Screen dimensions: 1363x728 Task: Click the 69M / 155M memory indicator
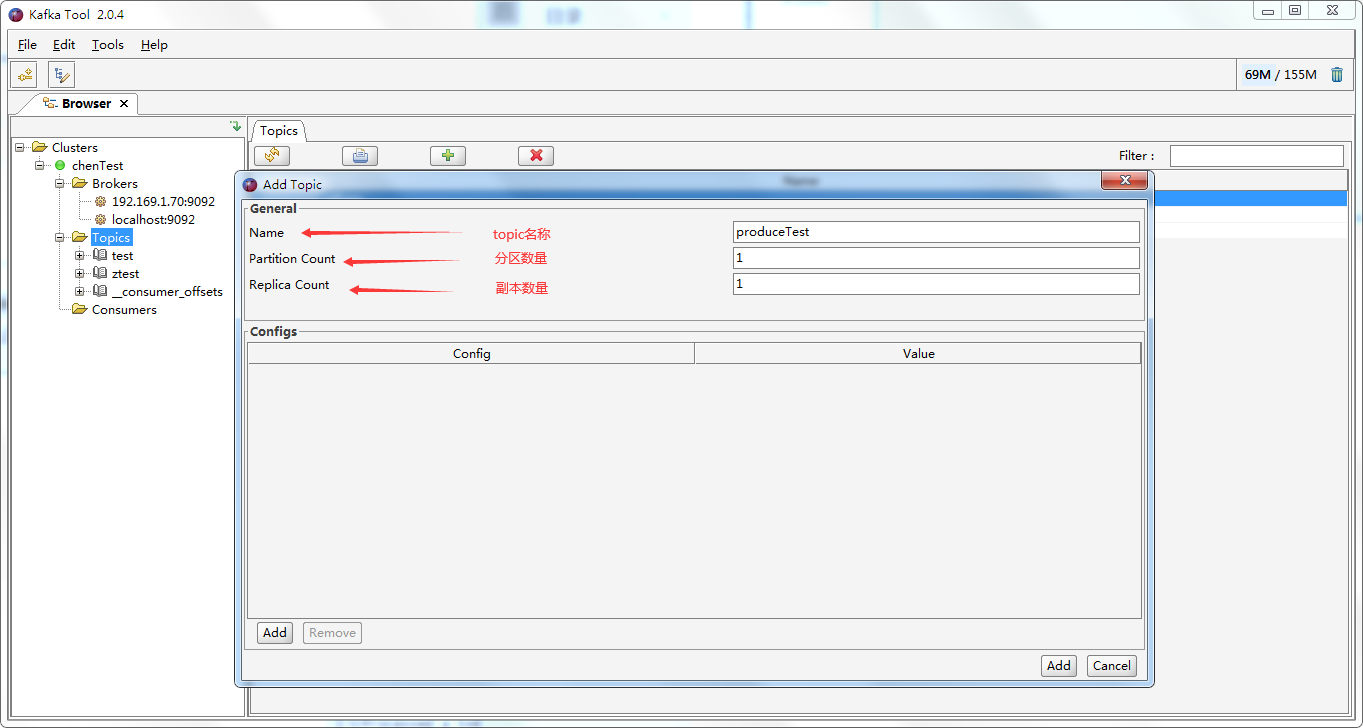(1281, 75)
